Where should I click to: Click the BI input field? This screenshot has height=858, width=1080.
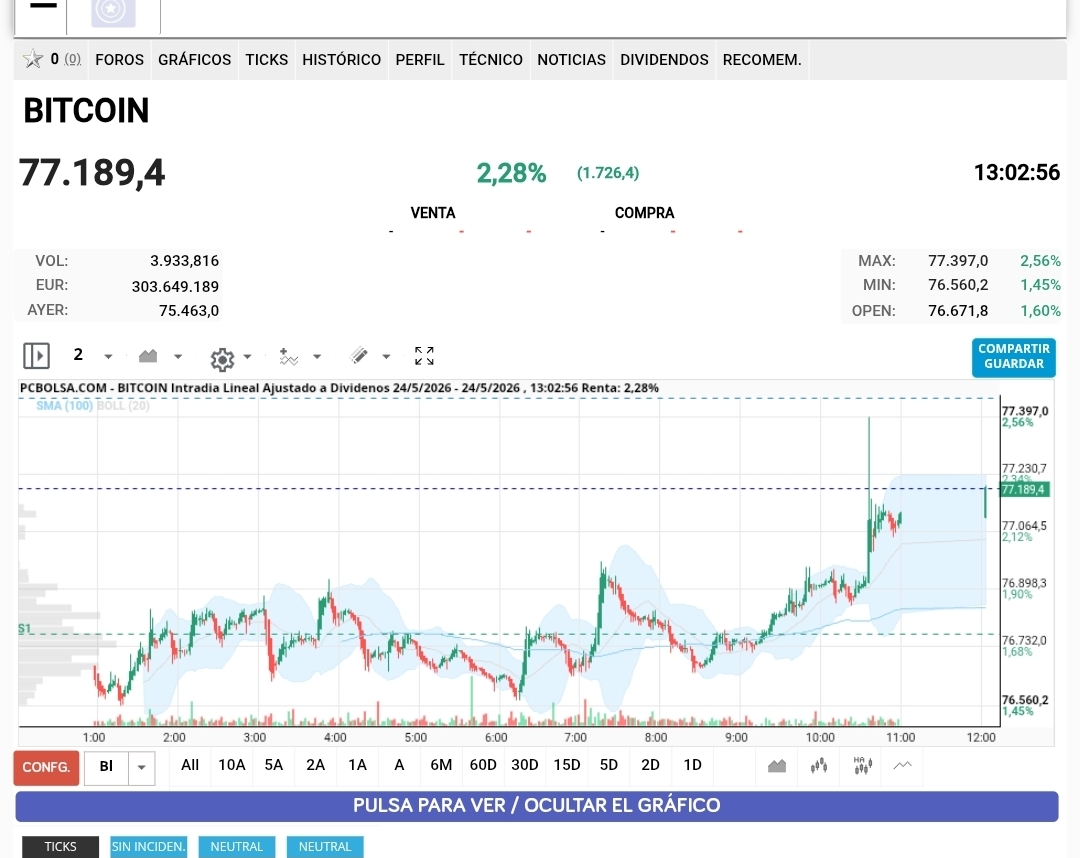[106, 767]
